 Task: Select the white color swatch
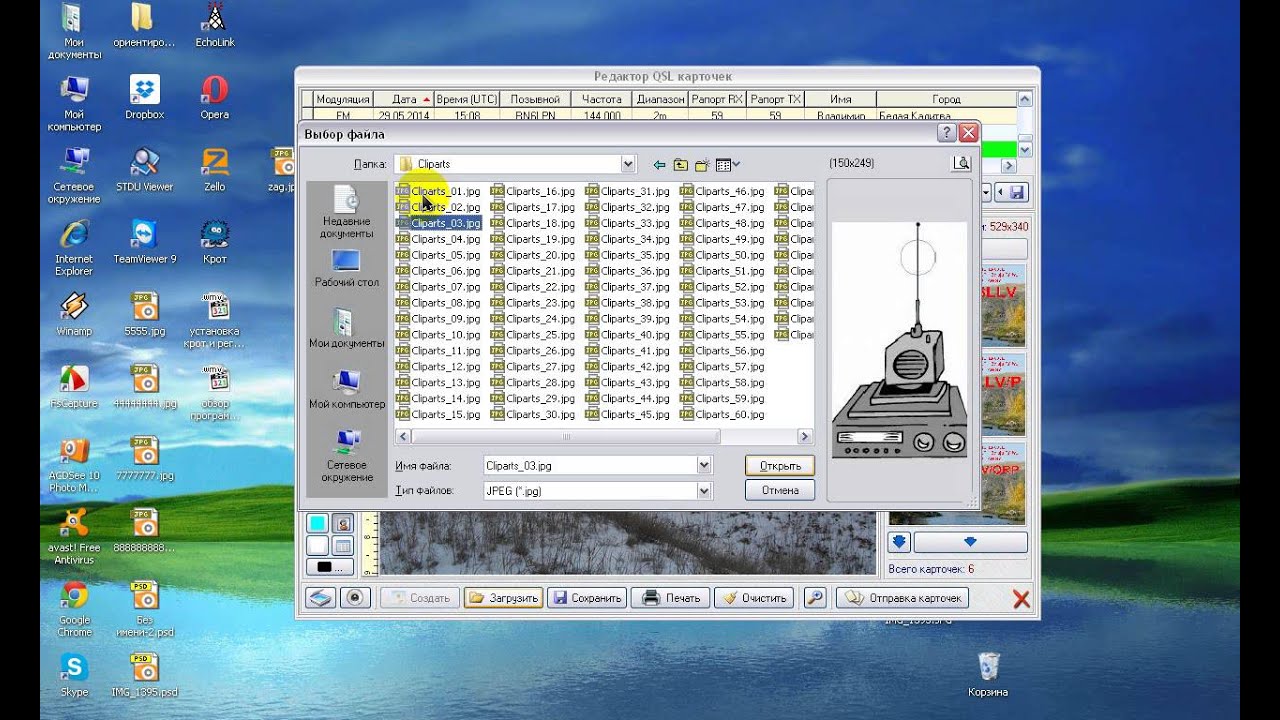[317, 546]
